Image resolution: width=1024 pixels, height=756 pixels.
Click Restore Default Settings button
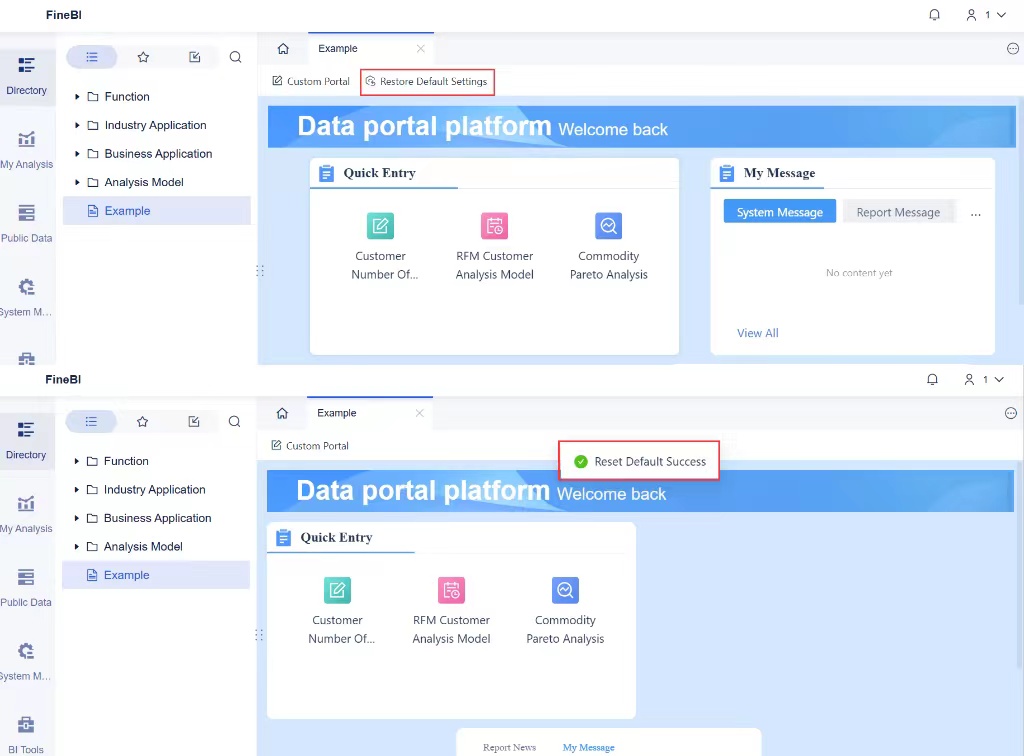click(426, 82)
